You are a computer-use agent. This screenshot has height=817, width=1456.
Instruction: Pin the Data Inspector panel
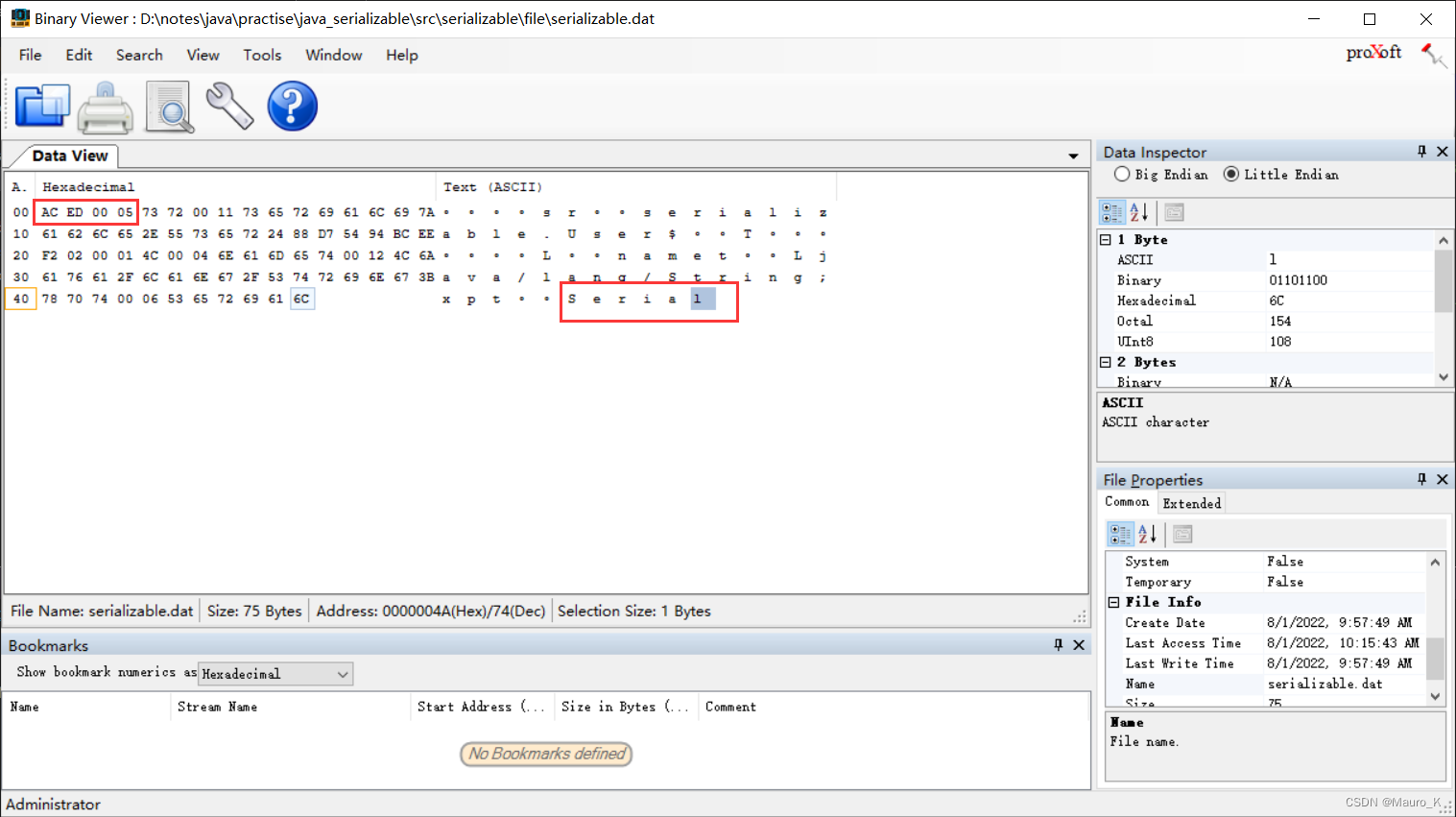[1421, 152]
